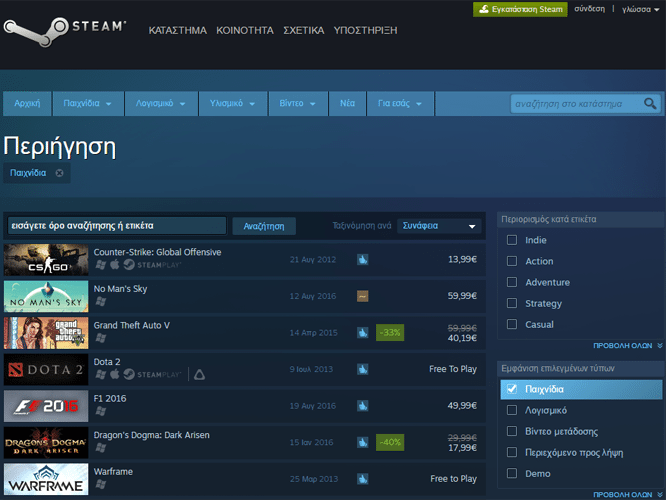
Task: Uncheck the Παιχνίδια type checkbox
Action: (512, 389)
